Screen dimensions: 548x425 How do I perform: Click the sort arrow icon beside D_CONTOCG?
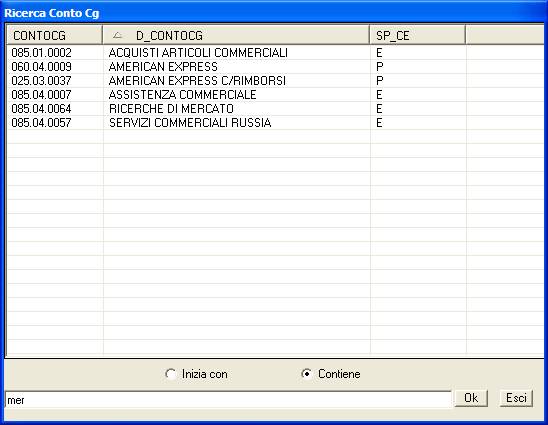pos(118,35)
